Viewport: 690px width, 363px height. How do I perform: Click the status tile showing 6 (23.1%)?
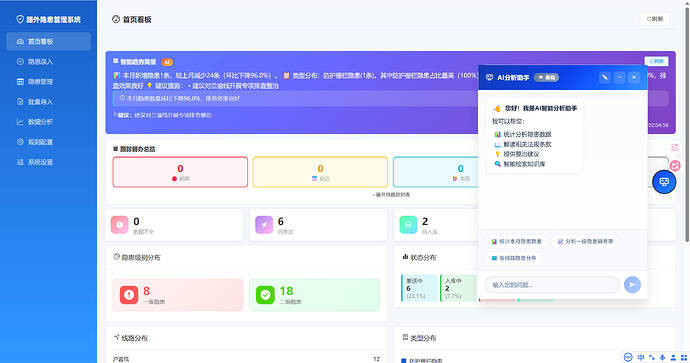(x=419, y=288)
